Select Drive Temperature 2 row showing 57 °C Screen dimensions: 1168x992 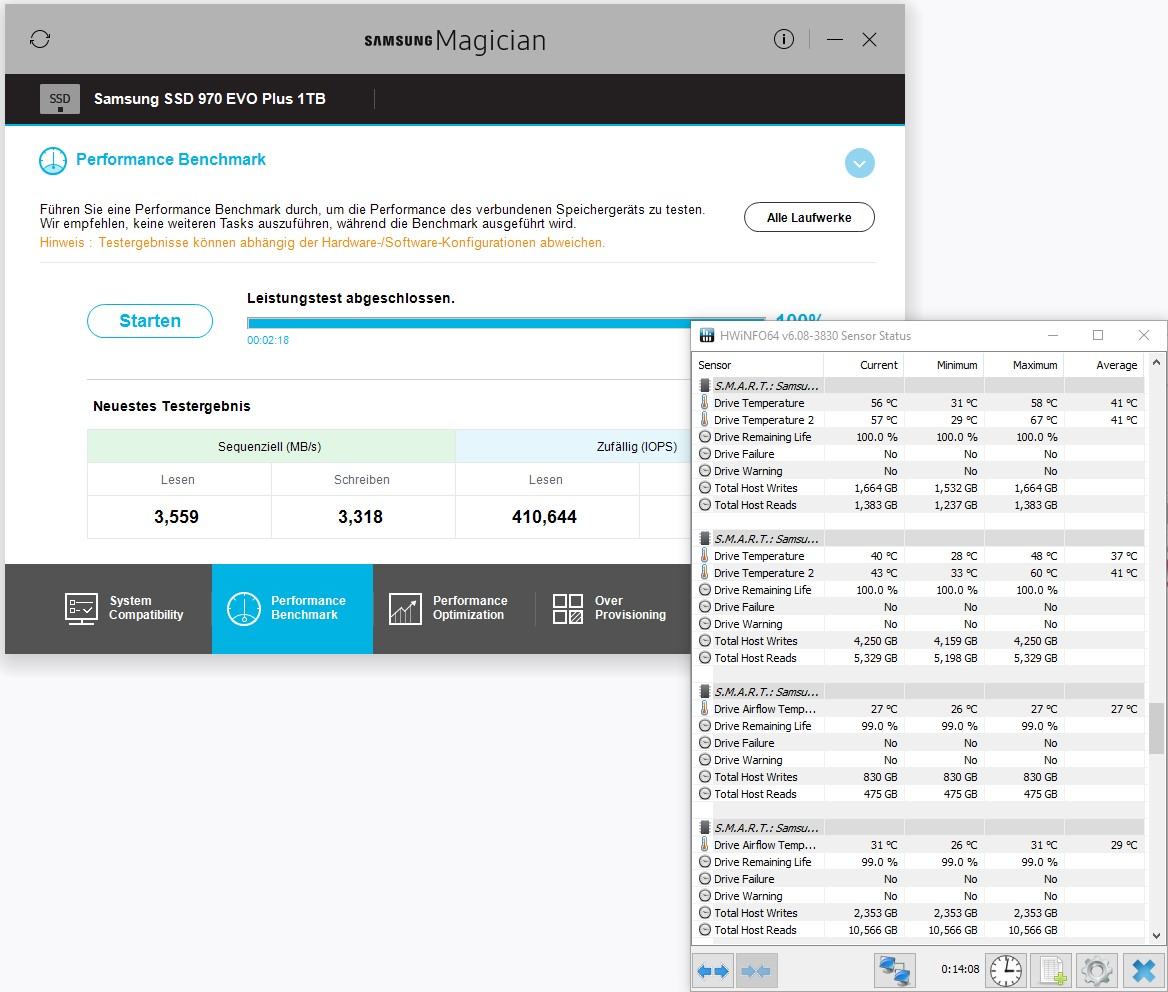(x=918, y=420)
